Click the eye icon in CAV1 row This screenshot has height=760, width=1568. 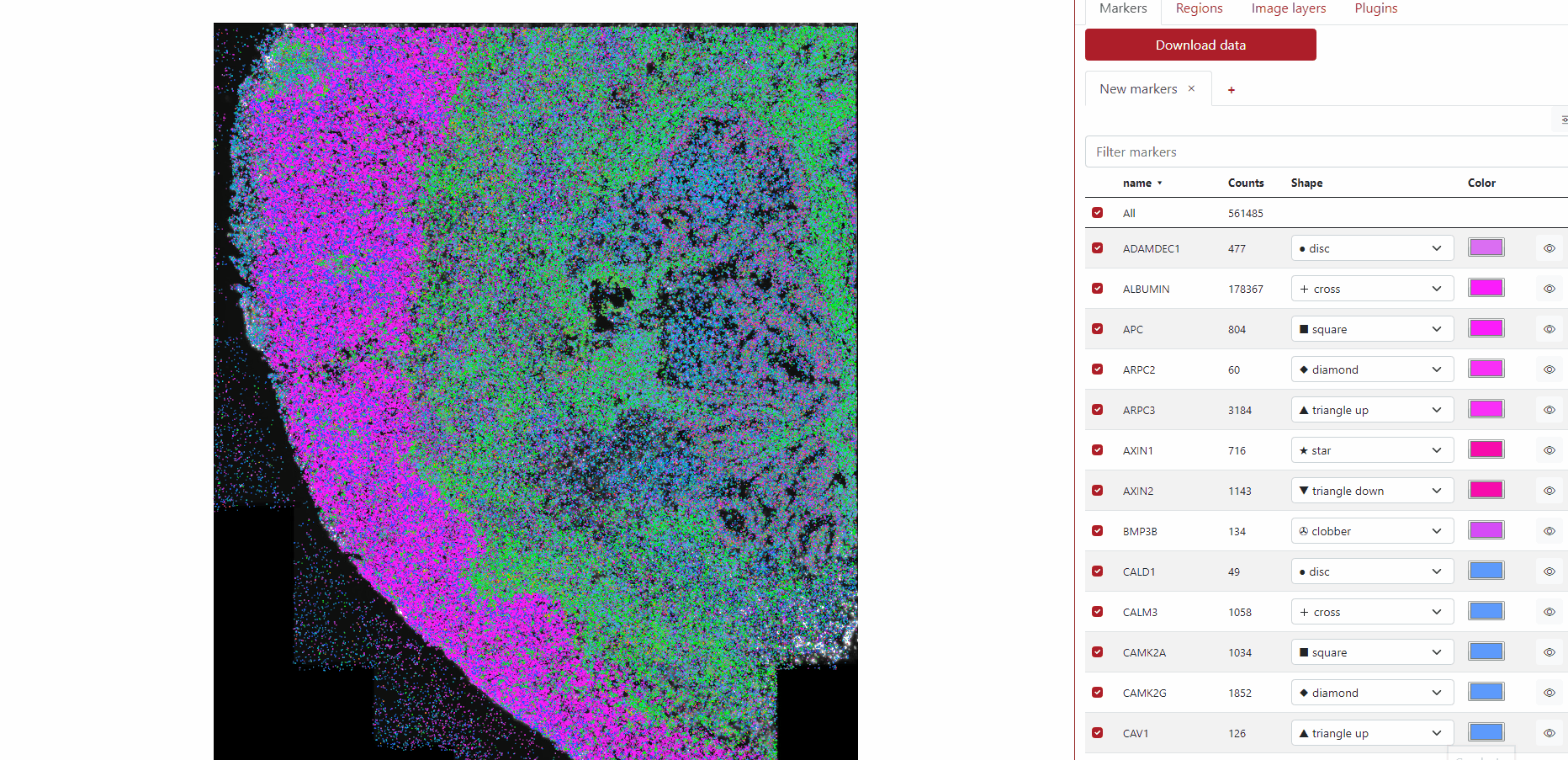point(1549,733)
